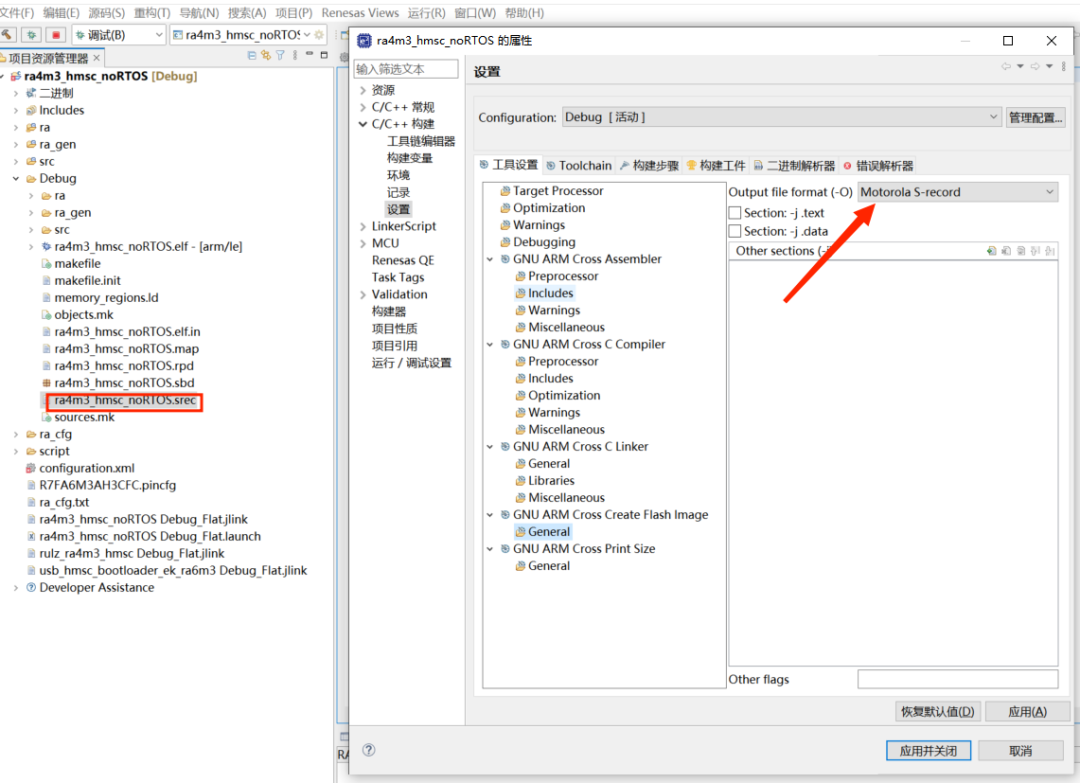Expand the 资源 category in properties
Image resolution: width=1080 pixels, height=783 pixels.
coord(362,90)
